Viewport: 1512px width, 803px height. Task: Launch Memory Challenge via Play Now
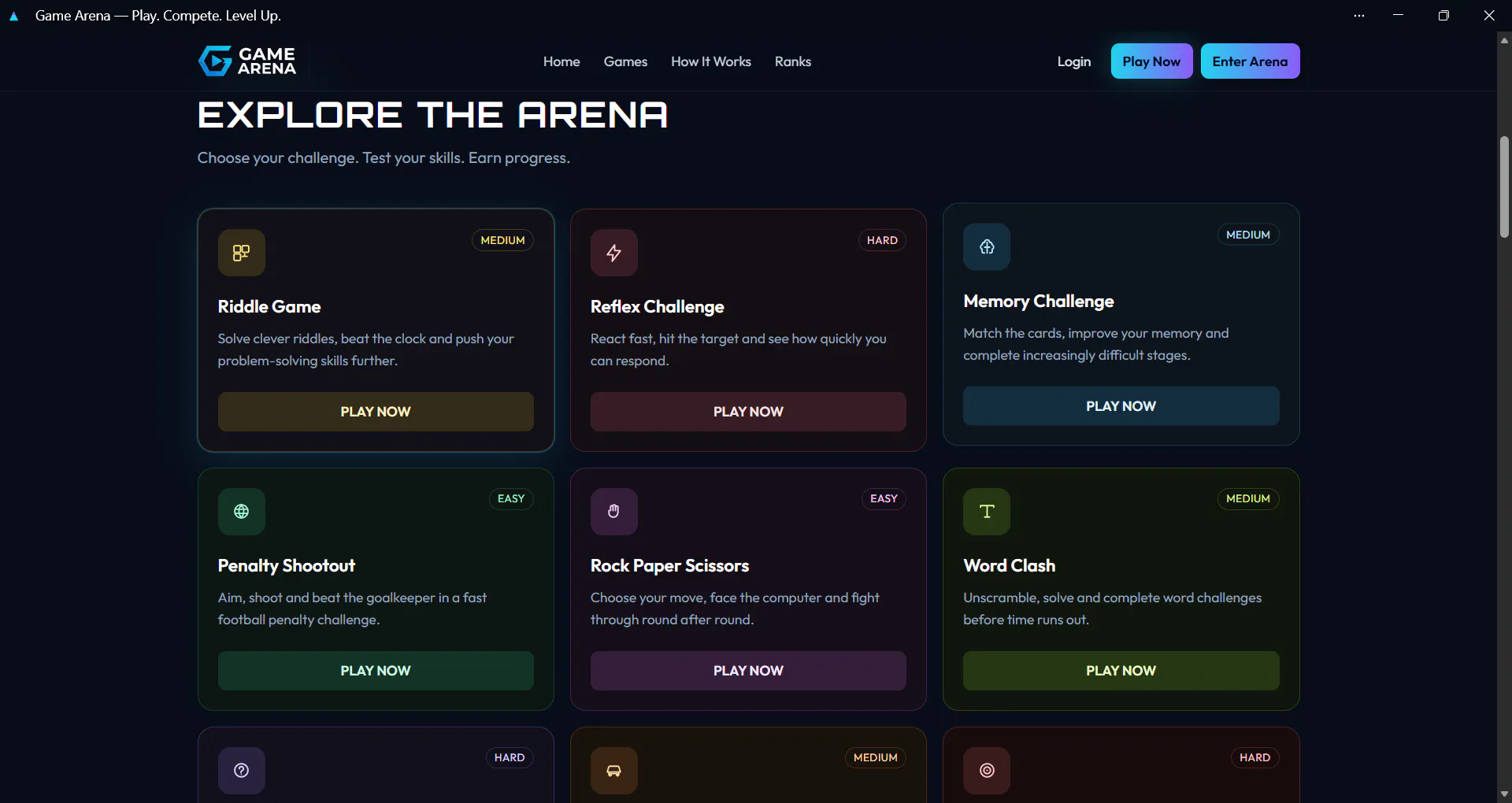[1121, 406]
